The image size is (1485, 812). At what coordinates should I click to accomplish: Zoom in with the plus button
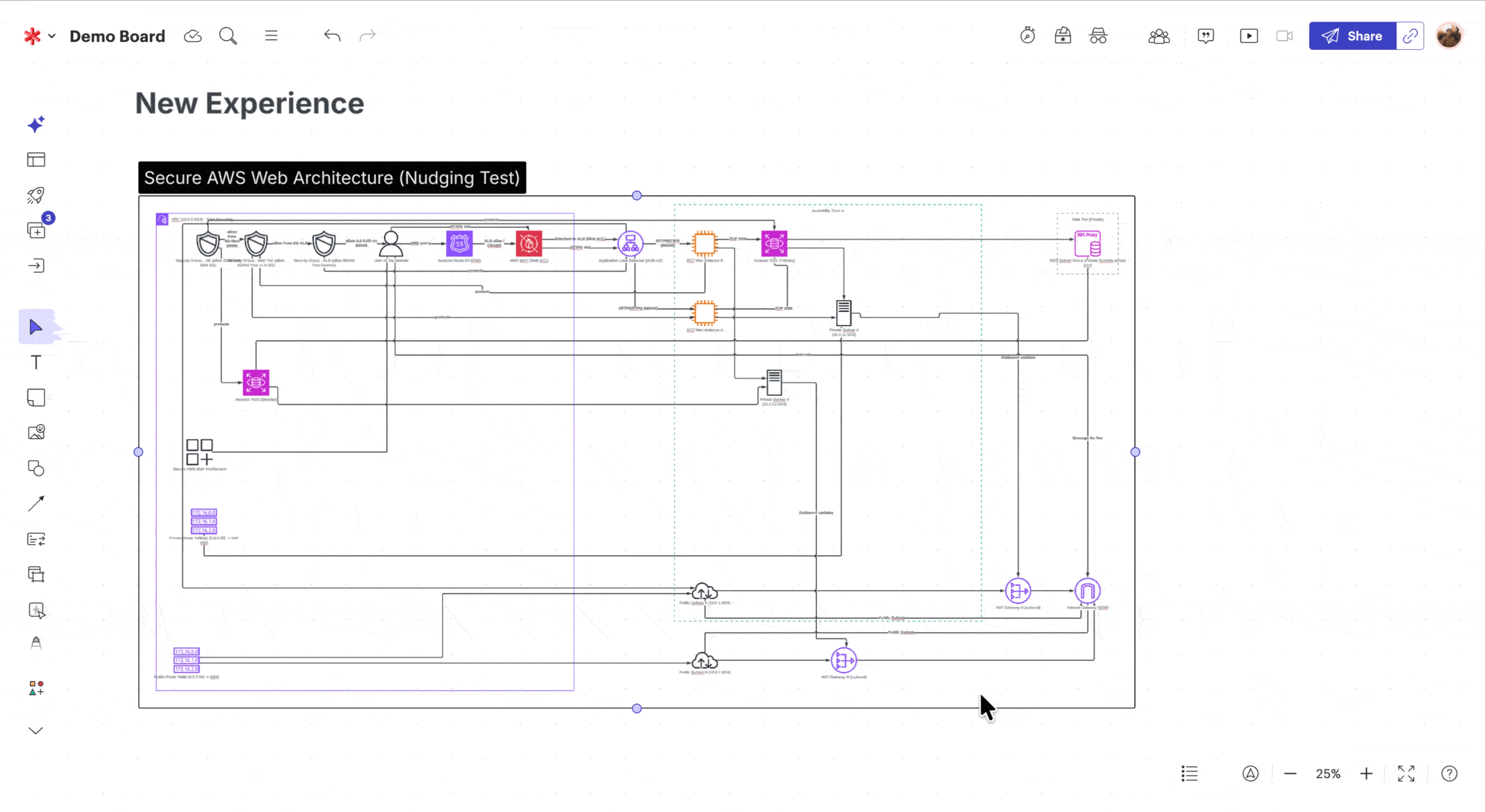pyautogui.click(x=1366, y=773)
